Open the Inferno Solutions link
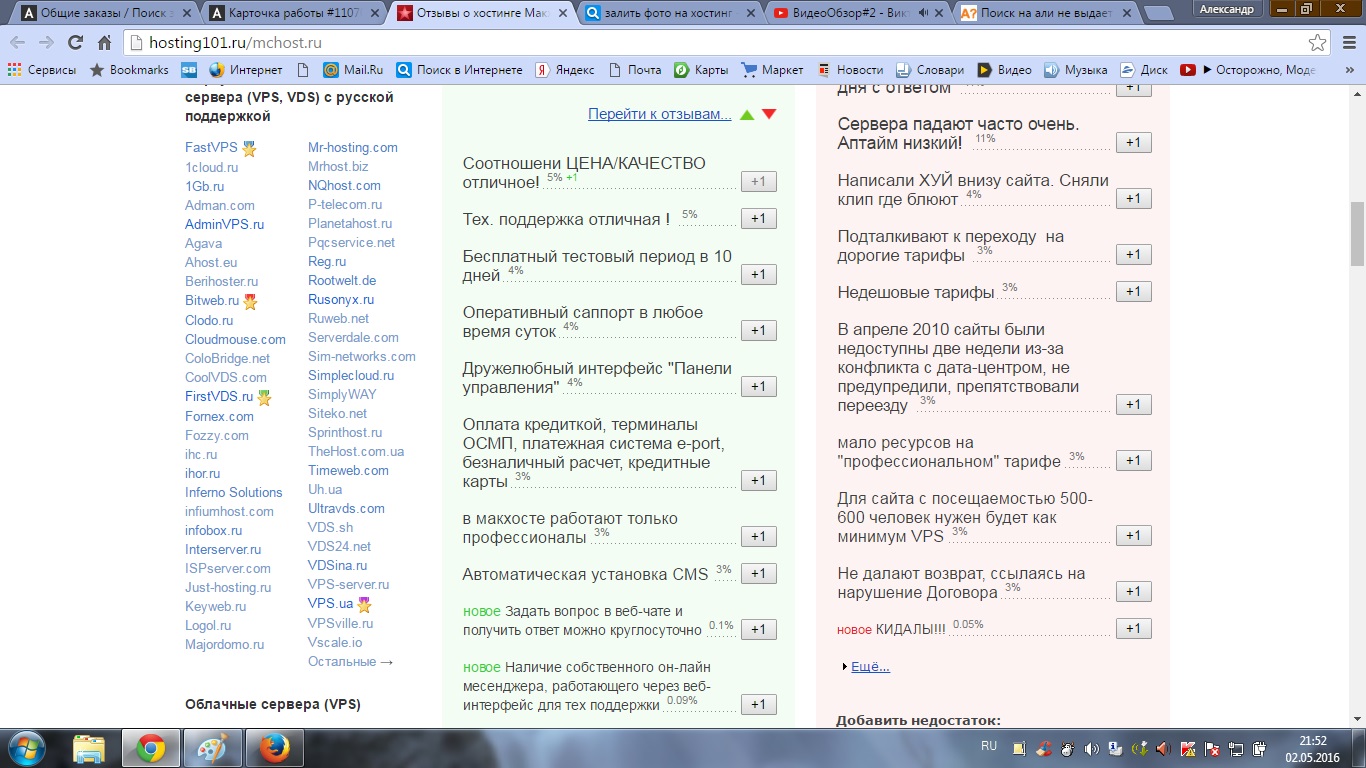 234,492
